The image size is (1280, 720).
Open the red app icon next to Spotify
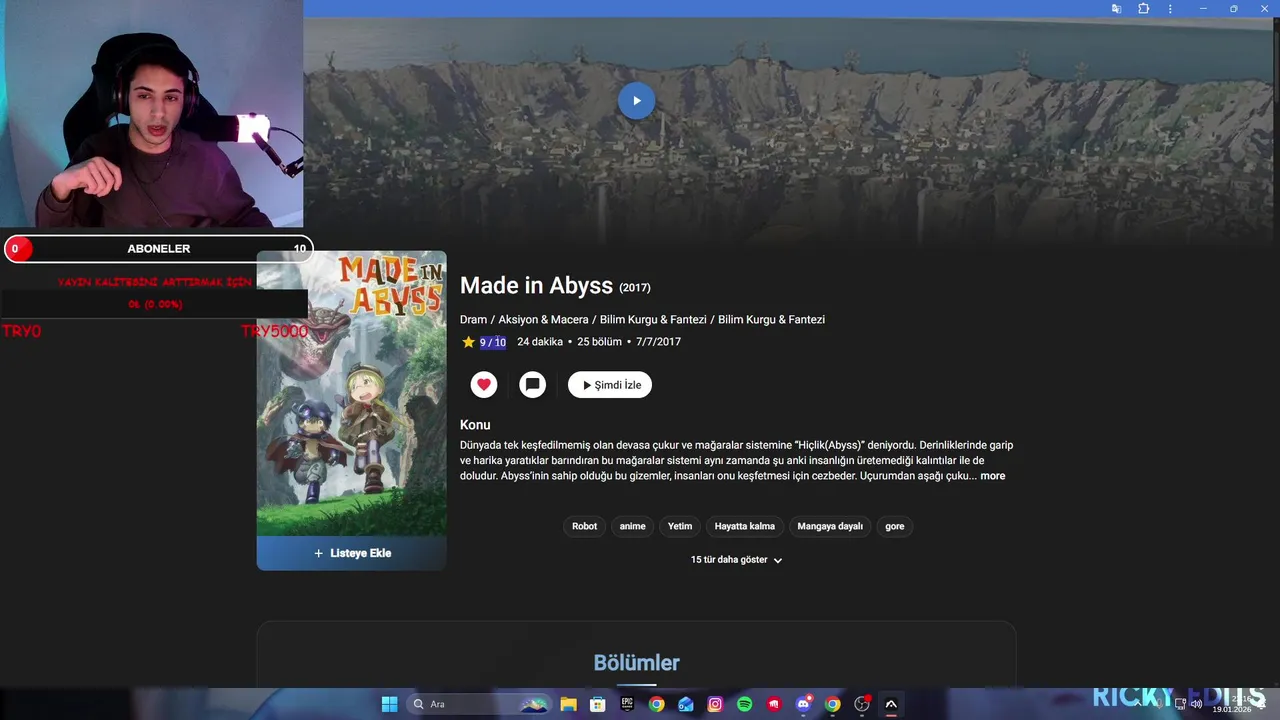pos(774,704)
